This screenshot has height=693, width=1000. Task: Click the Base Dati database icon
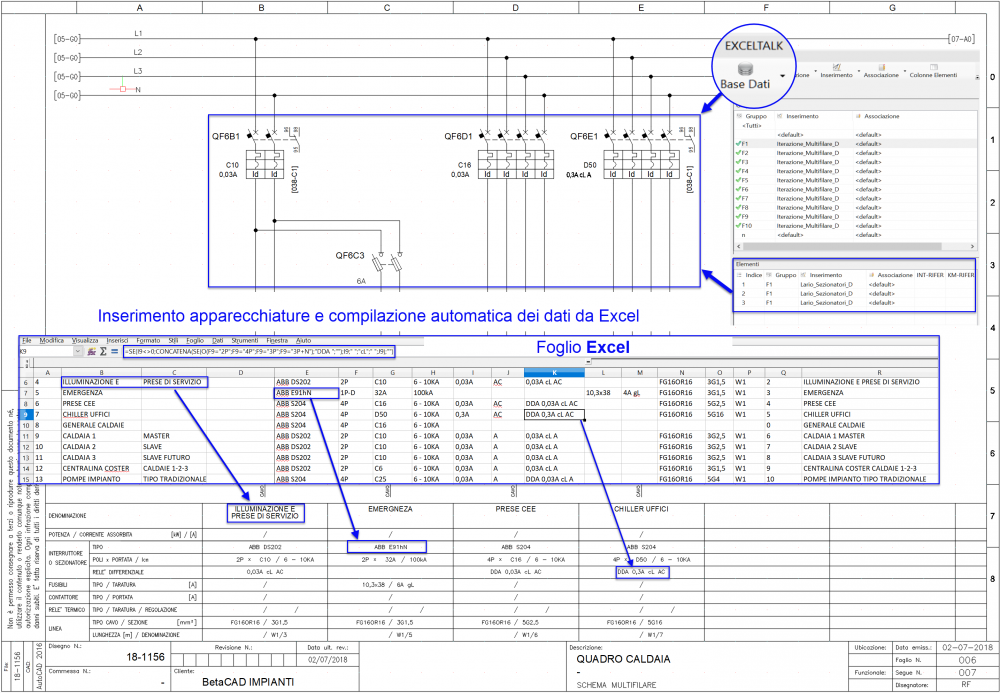point(745,68)
